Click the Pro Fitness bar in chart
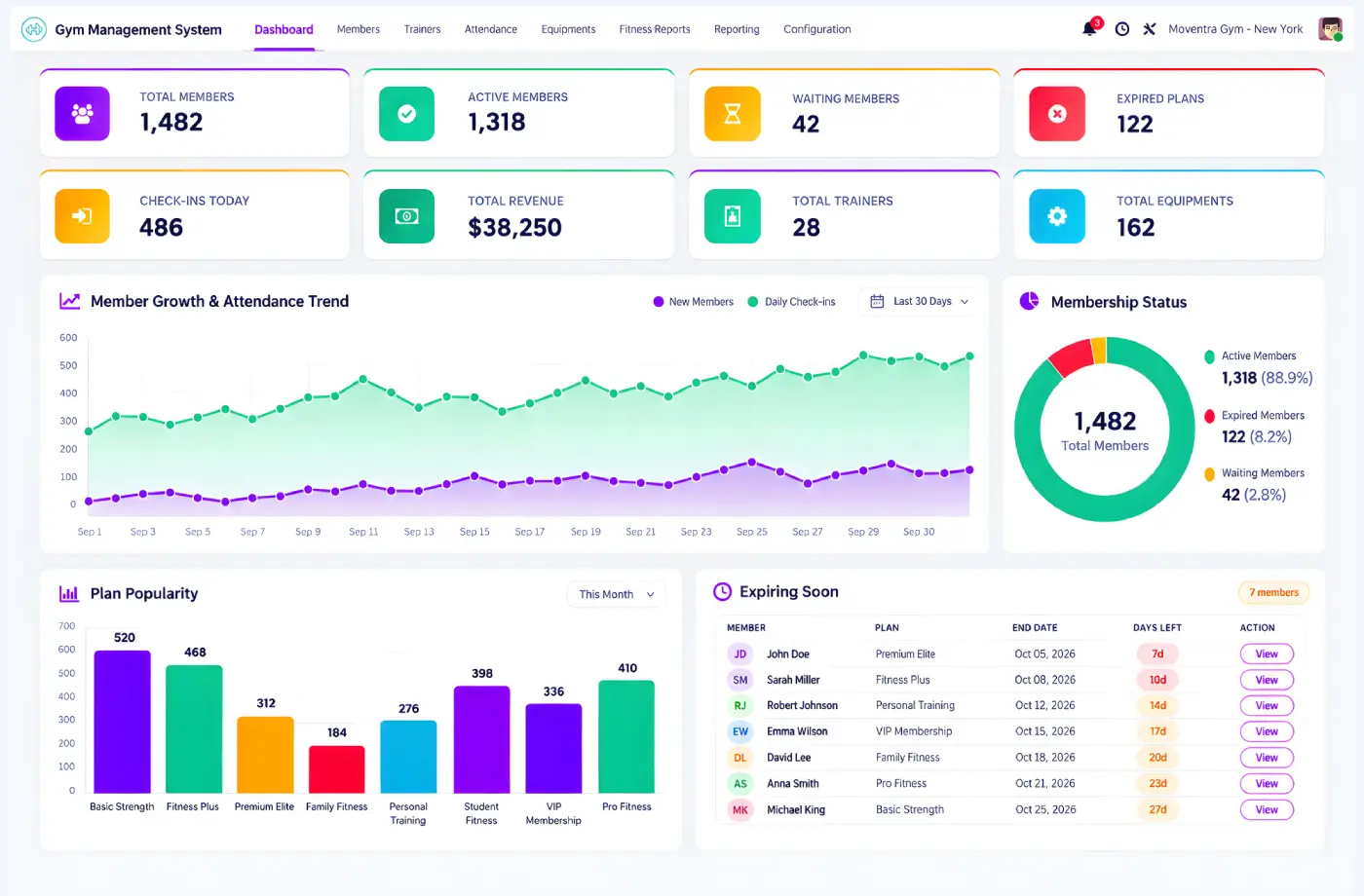The image size is (1364, 896). point(626,736)
